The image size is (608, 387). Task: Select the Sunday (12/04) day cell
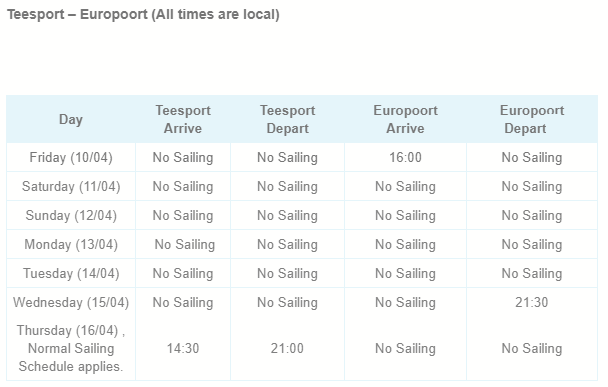pyautogui.click(x=71, y=216)
